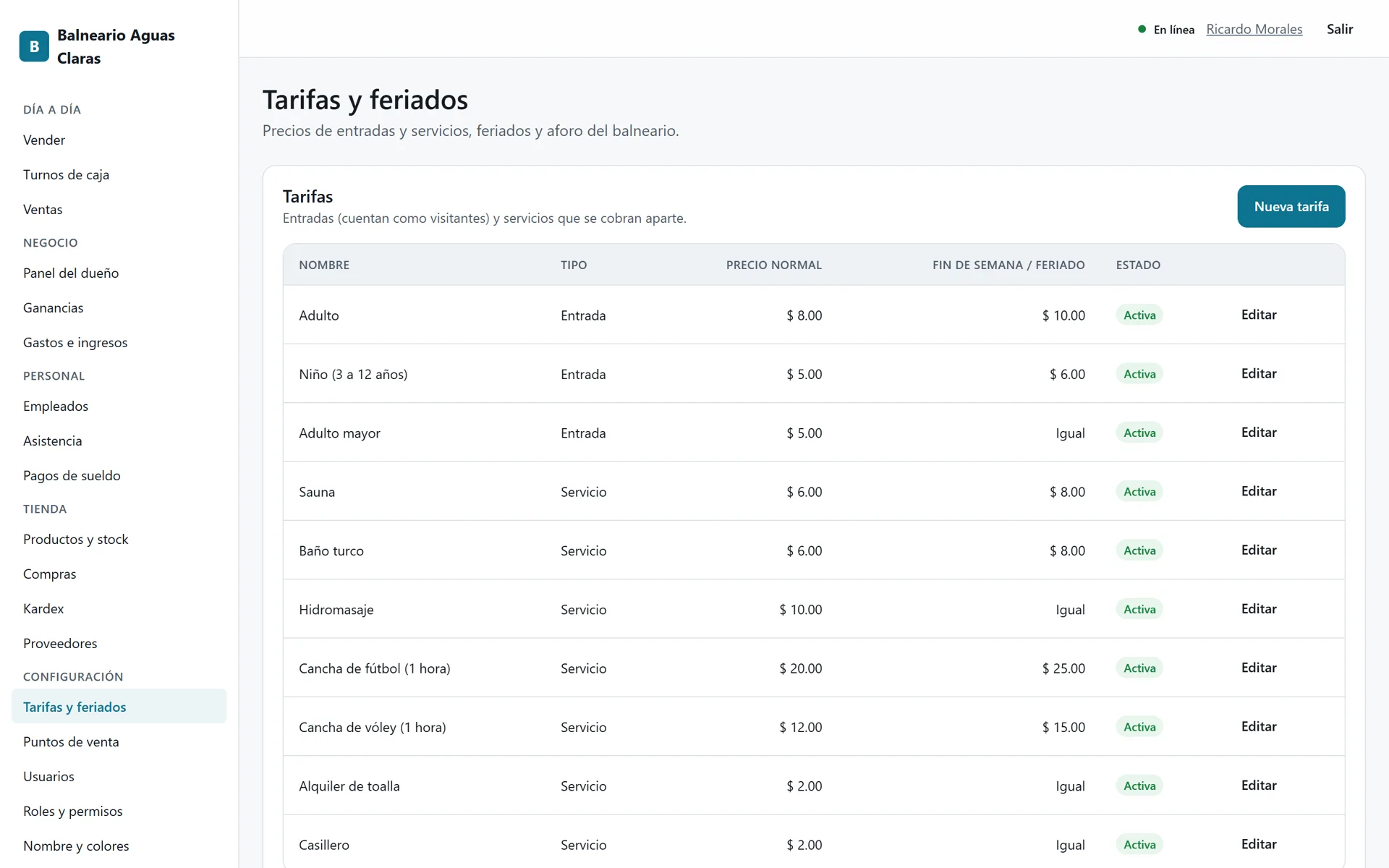Viewport: 1389px width, 868px height.
Task: Edit the Sauna tariff
Action: [1259, 491]
